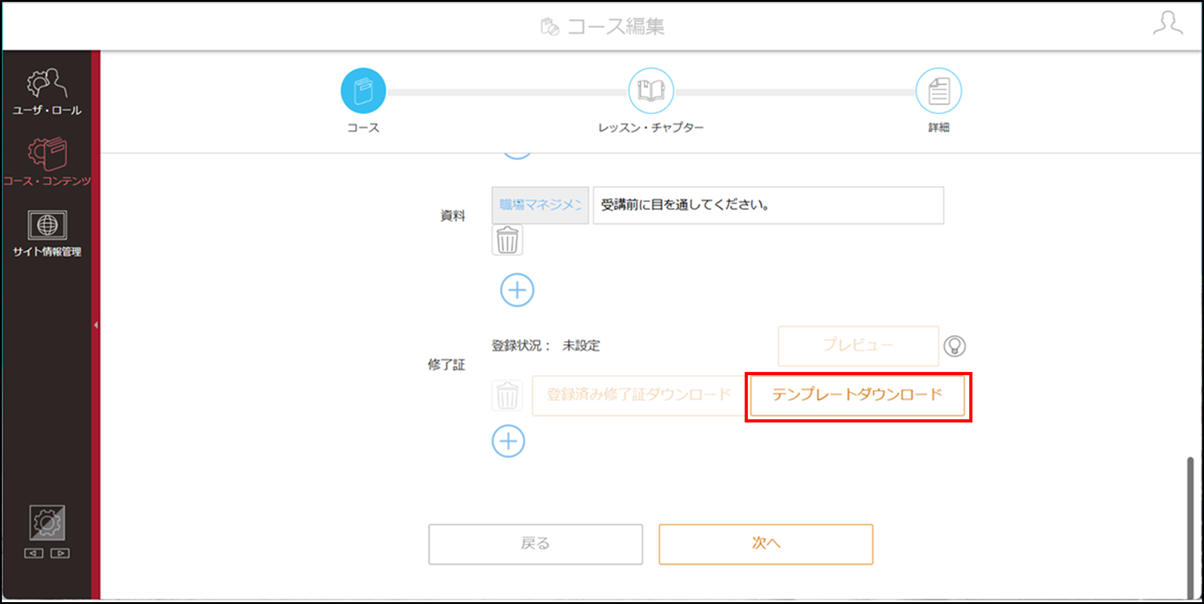Click the trash icon in the 修了証 row
Image resolution: width=1204 pixels, height=604 pixels.
[x=508, y=395]
